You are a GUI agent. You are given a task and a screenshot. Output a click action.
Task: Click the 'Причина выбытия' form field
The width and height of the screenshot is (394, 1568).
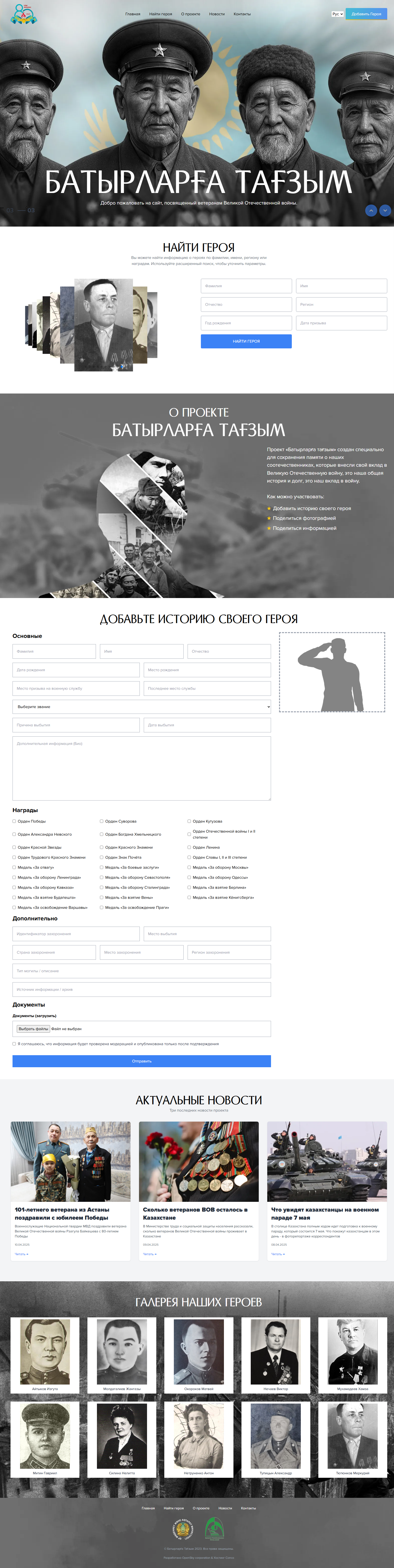[76, 725]
